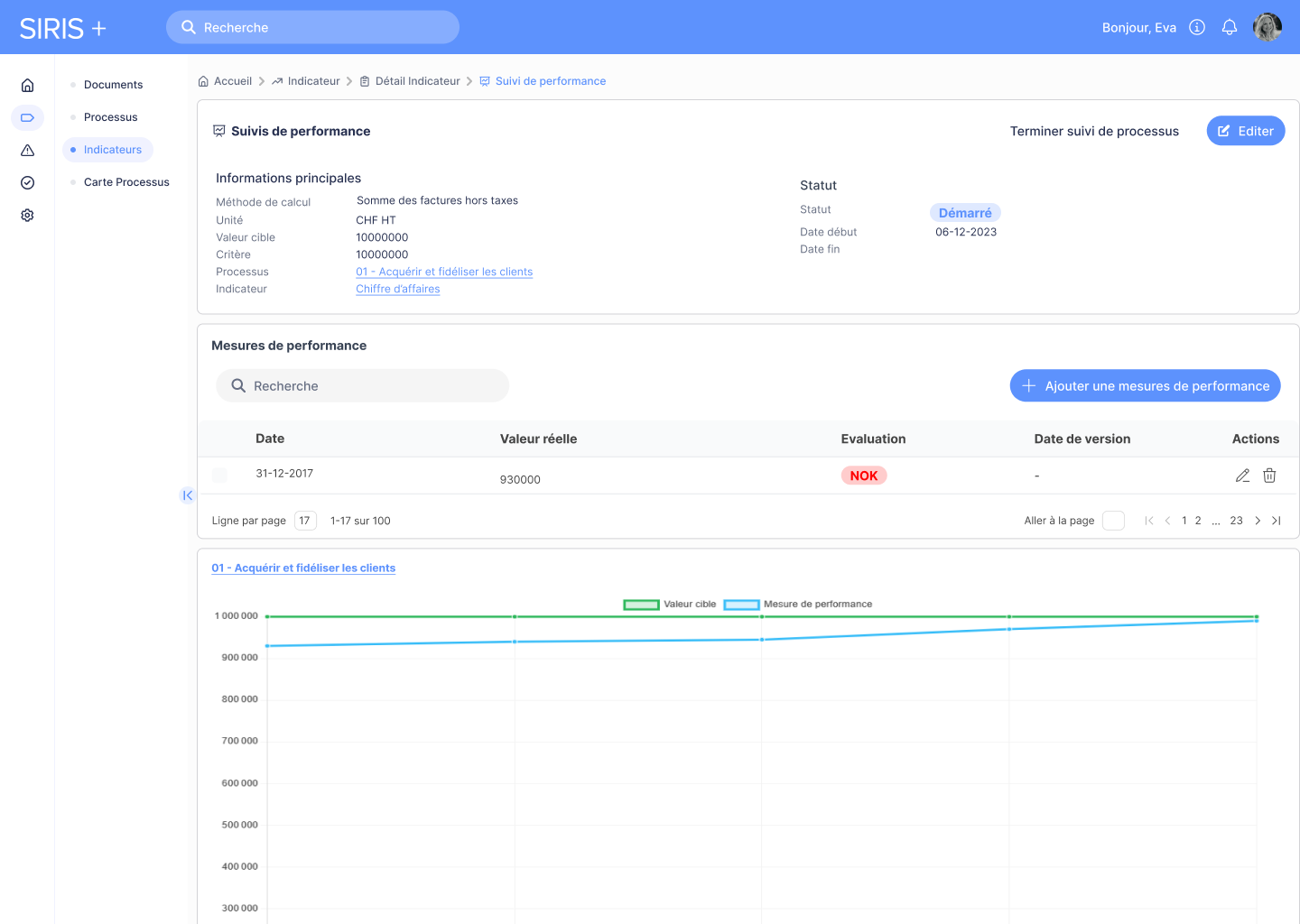
Task: Click the notification bell icon
Action: pos(1229,27)
